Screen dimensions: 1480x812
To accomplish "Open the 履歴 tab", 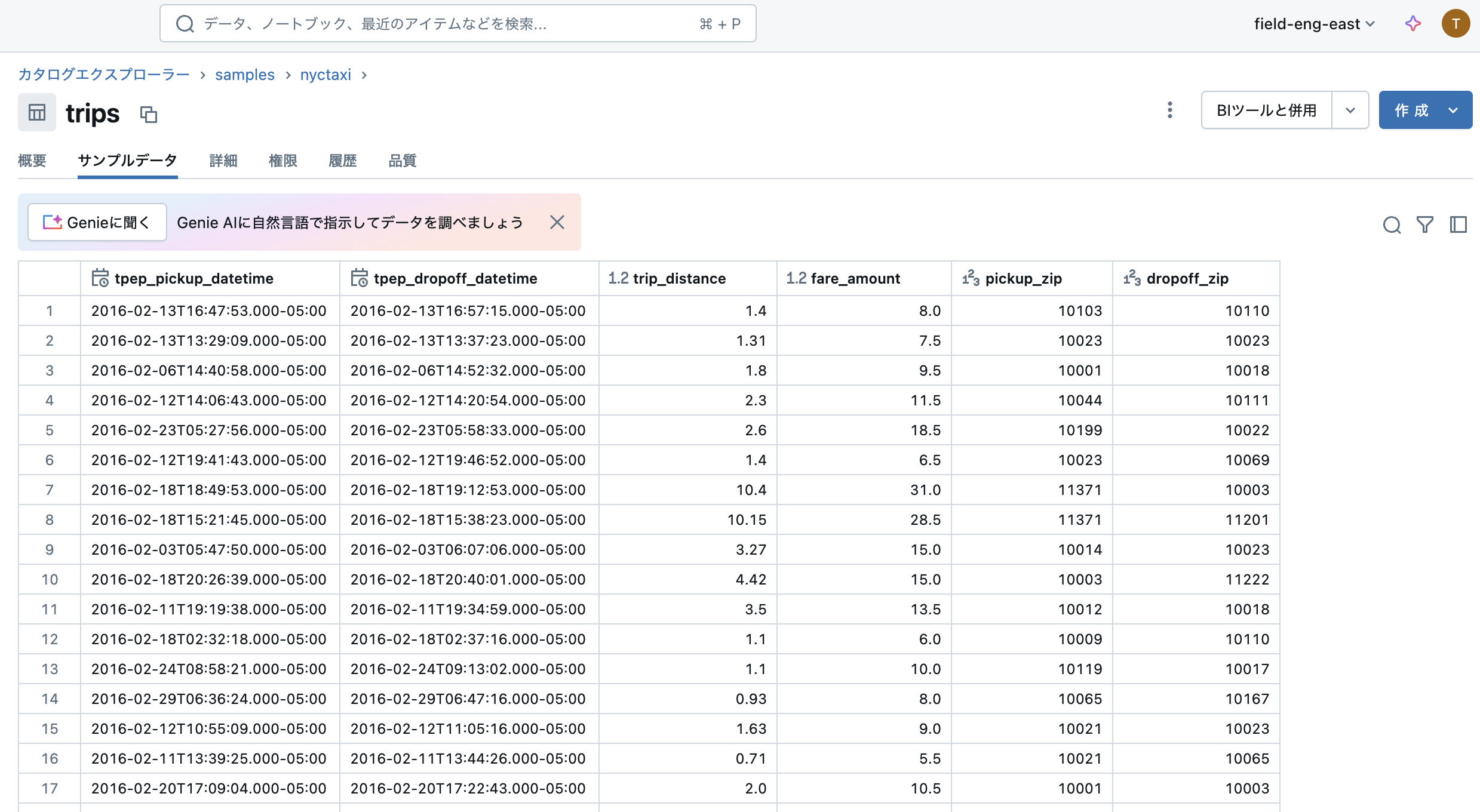I will click(x=342, y=161).
